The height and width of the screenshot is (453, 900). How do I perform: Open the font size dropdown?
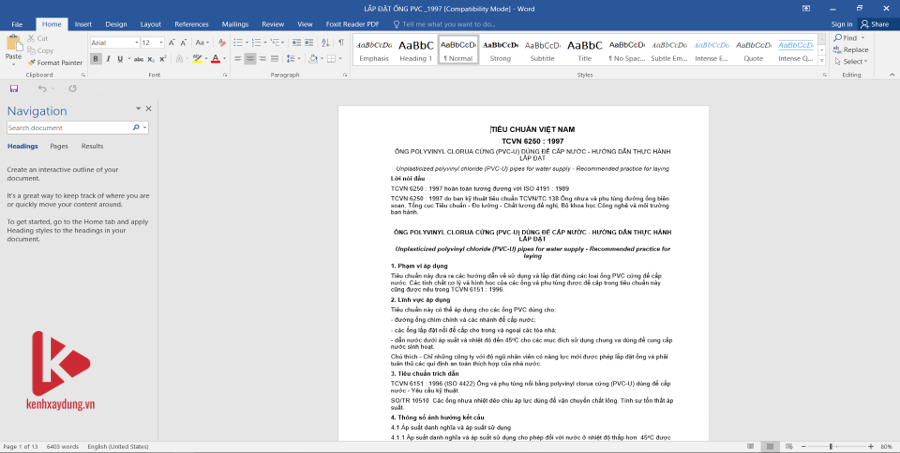[152, 43]
